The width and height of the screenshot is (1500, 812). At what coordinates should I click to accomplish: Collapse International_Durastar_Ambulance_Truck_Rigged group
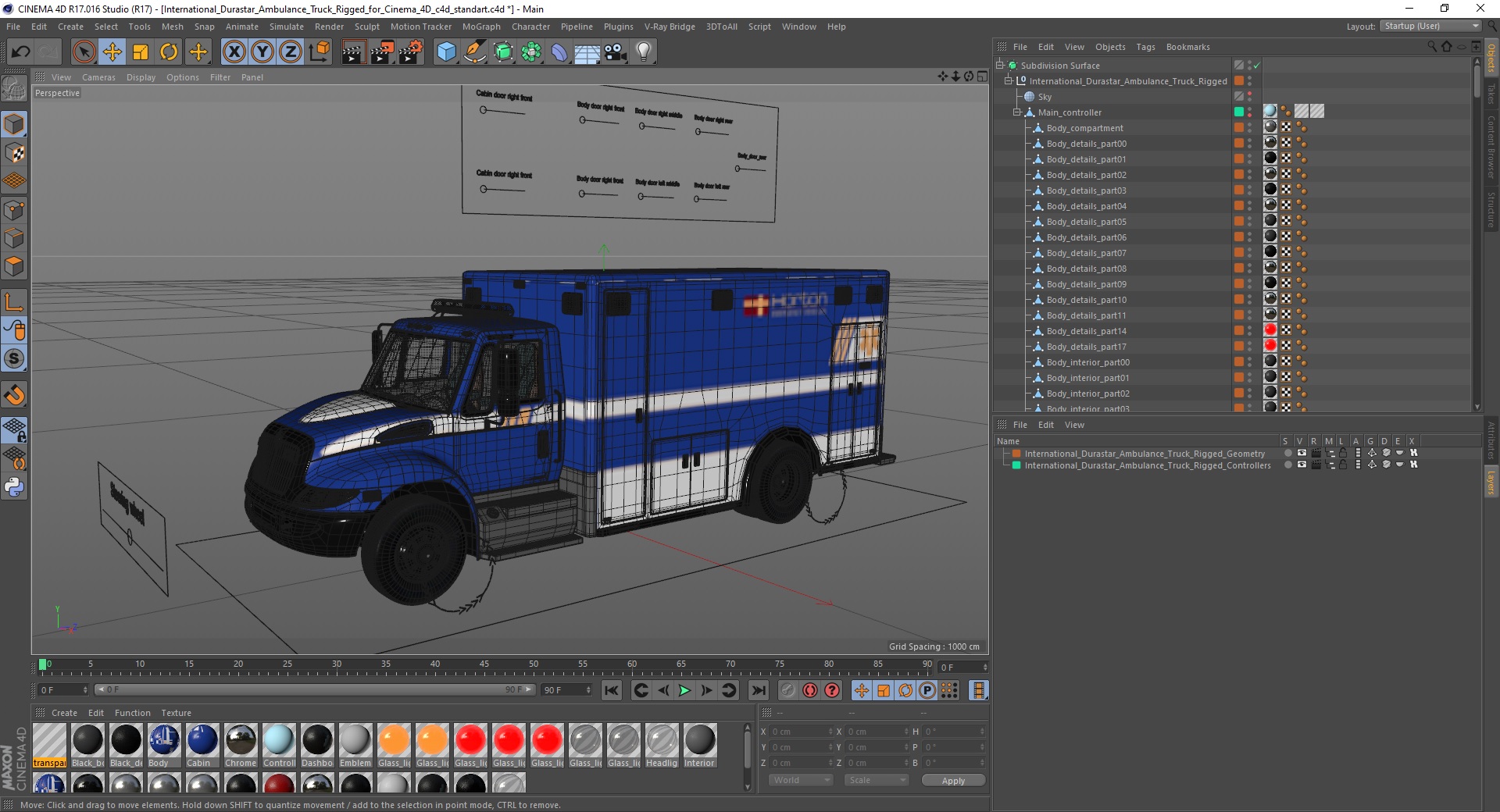(x=1008, y=81)
